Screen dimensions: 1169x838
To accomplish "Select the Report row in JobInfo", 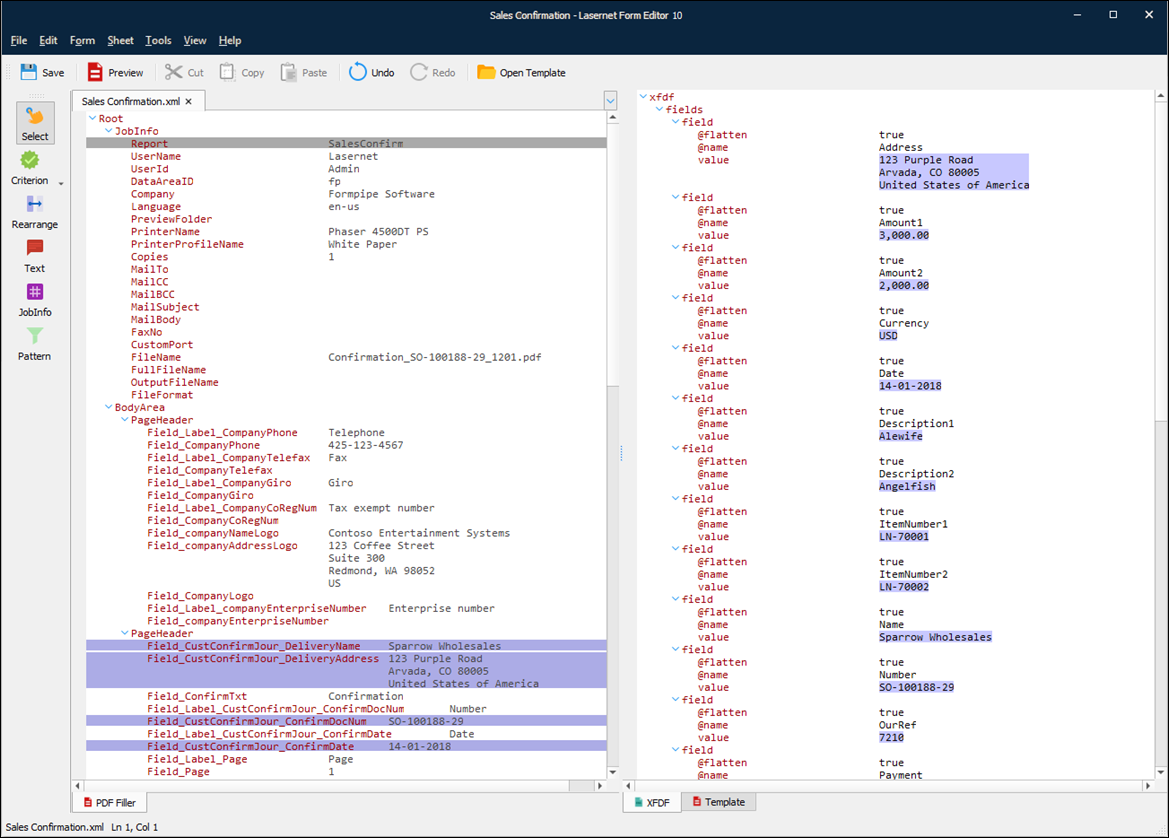I will [346, 143].
